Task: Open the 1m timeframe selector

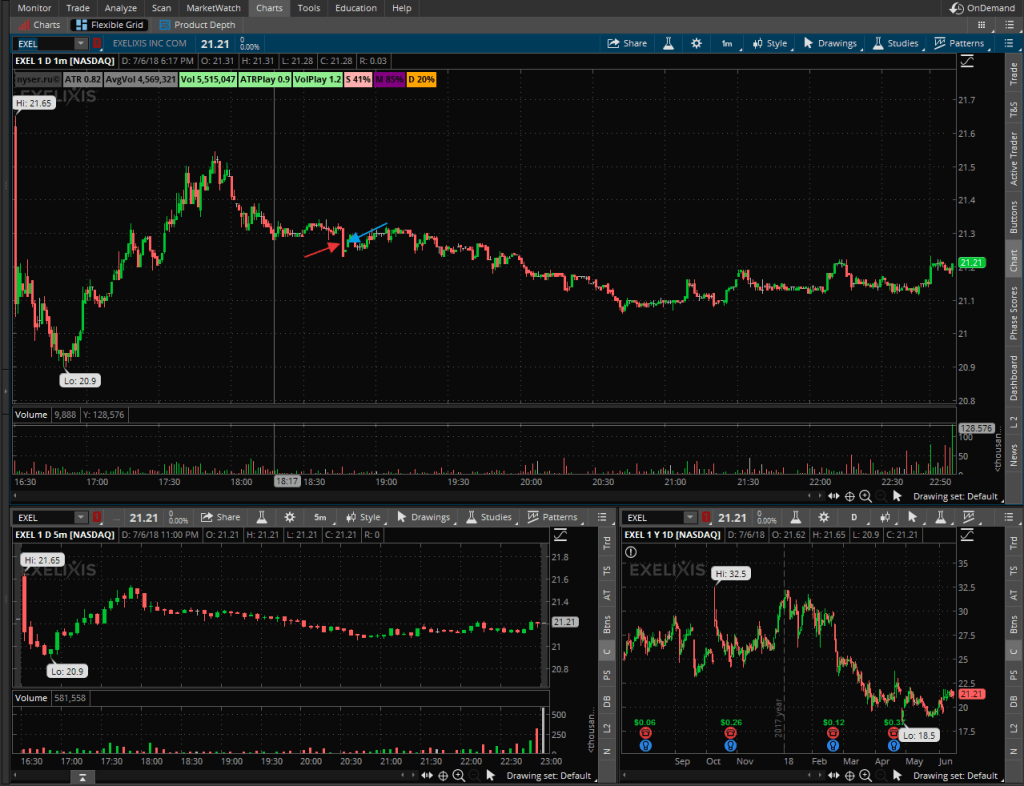Action: 727,43
